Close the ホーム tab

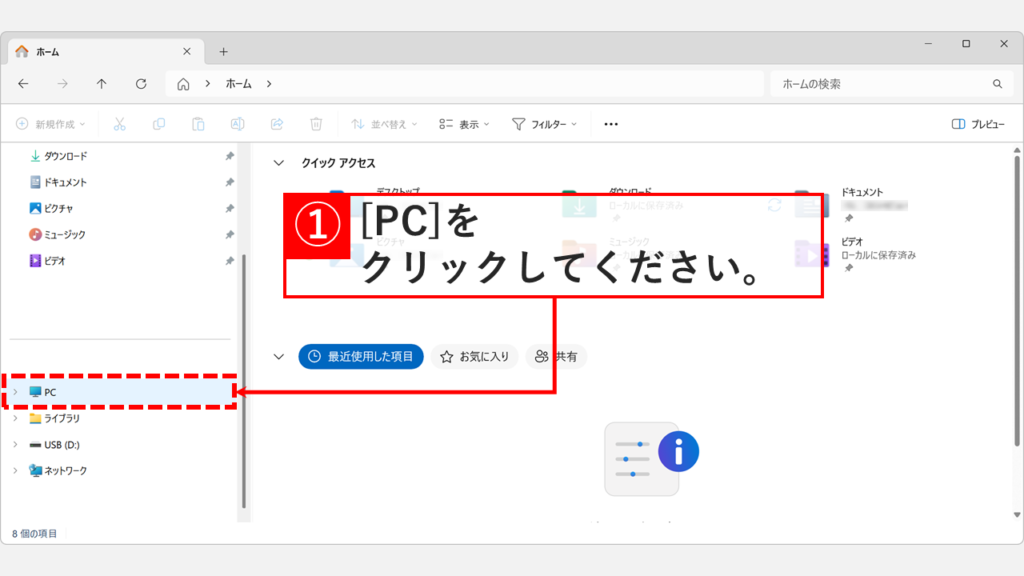coord(187,52)
